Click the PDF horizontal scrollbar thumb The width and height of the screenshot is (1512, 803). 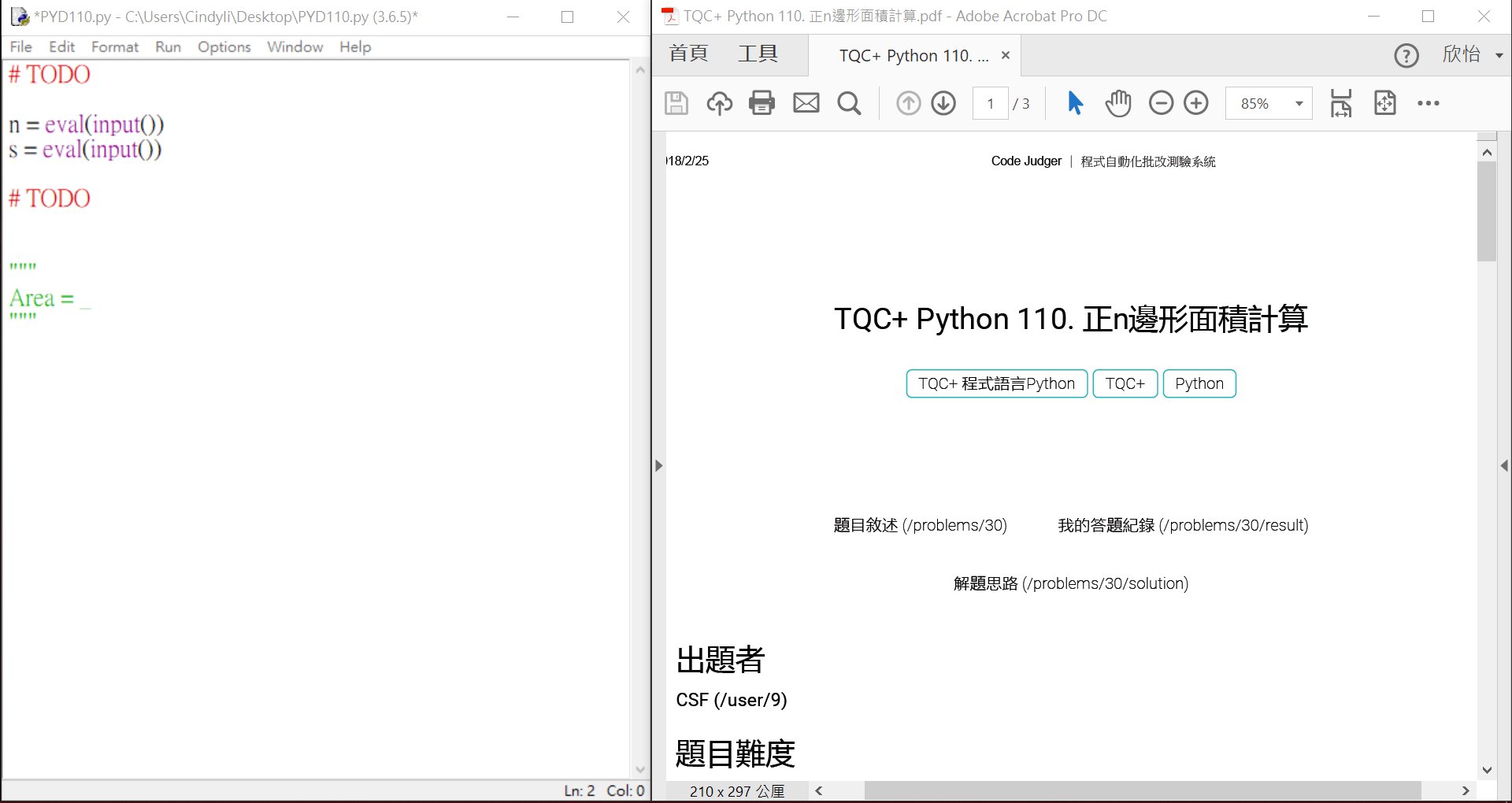click(1143, 790)
